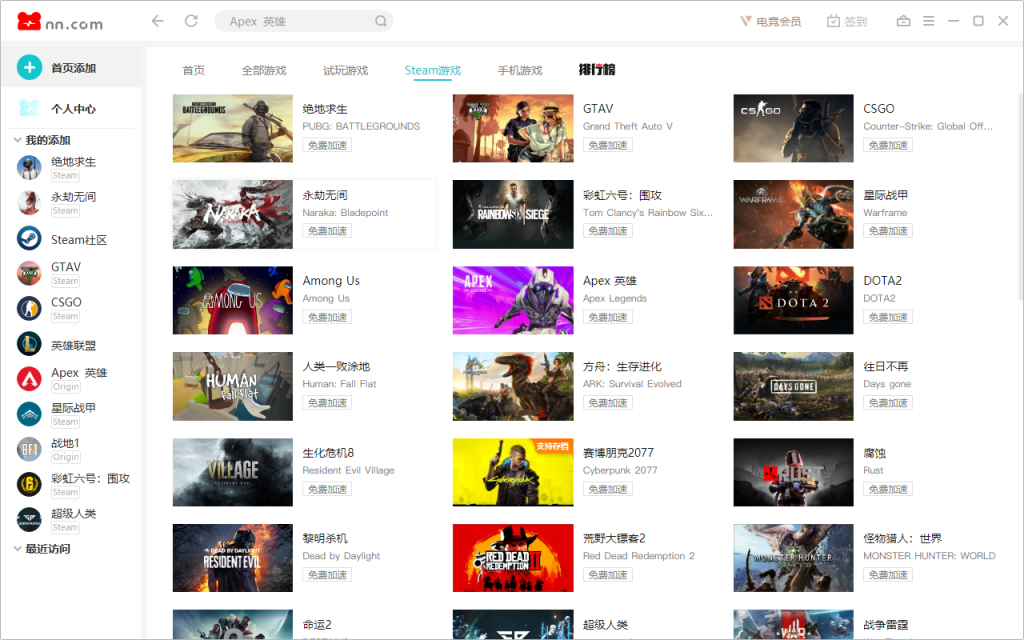Select 英雄联盟 icon in sidebar
The width and height of the screenshot is (1024, 640).
click(29, 344)
